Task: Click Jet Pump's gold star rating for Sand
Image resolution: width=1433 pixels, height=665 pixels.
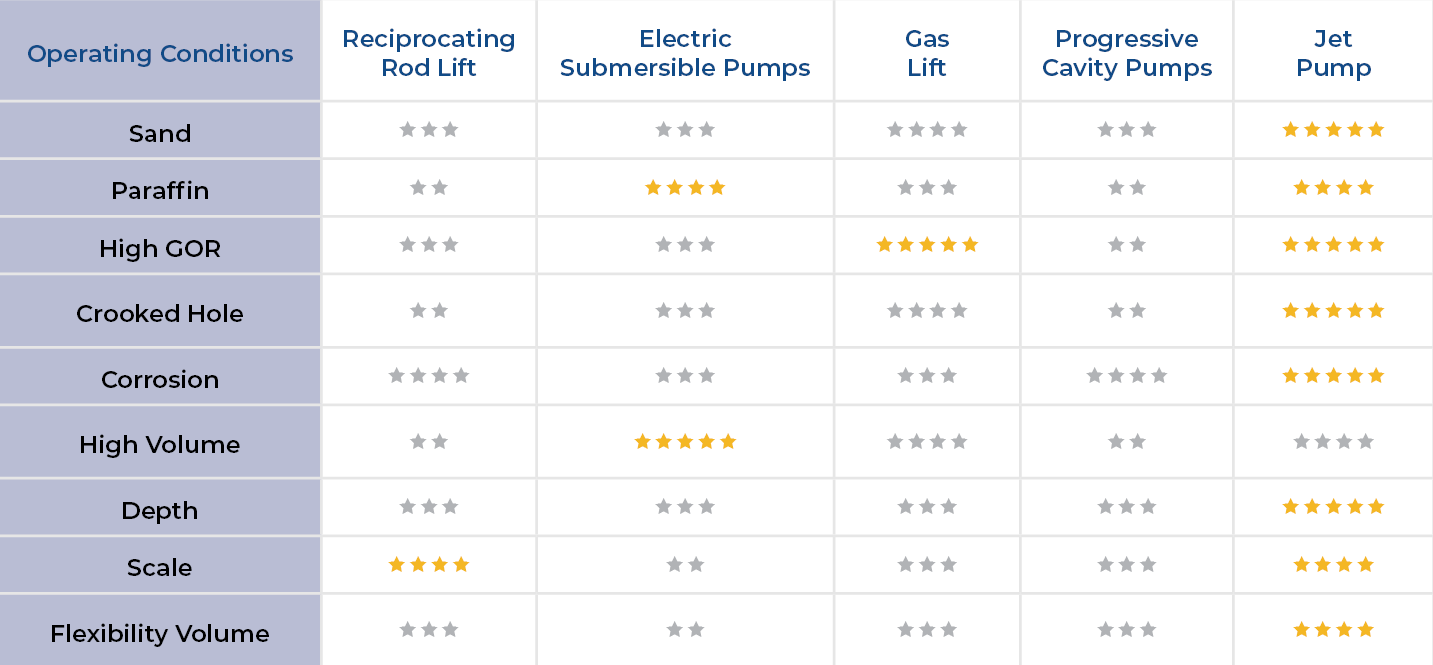Action: (1333, 130)
